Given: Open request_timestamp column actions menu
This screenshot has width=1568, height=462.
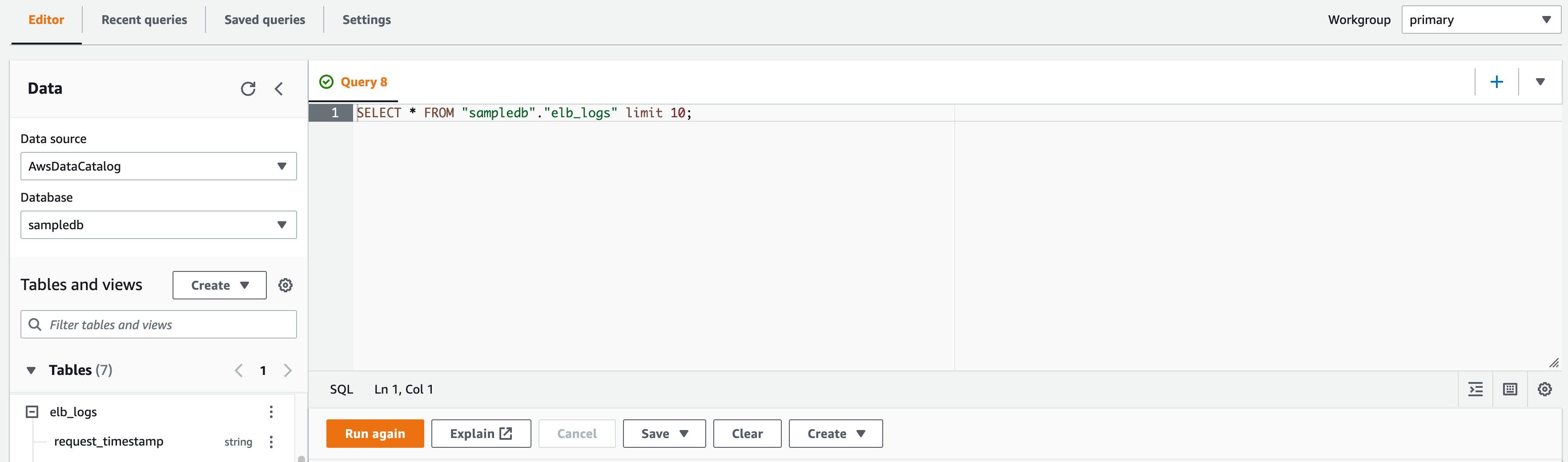Looking at the screenshot, I should tap(271, 441).
